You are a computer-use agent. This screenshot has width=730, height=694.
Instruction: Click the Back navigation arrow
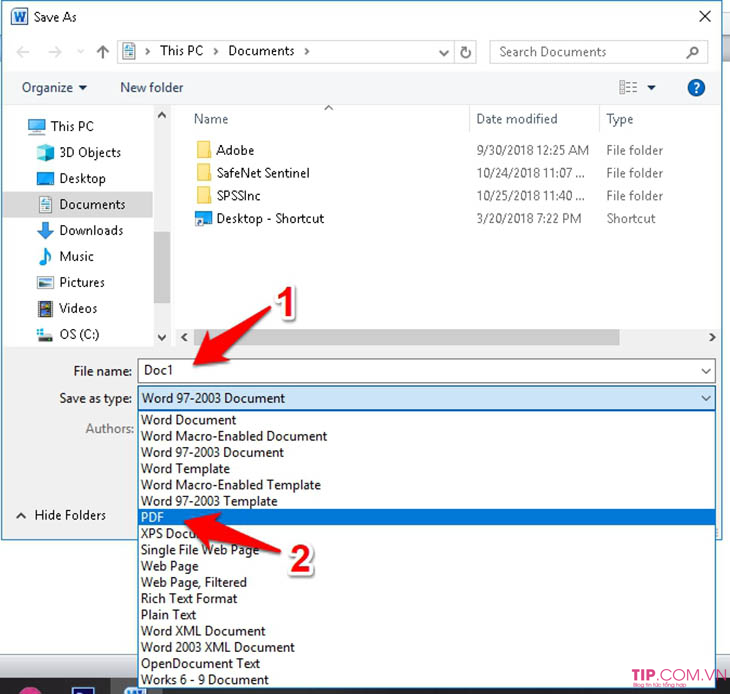pyautogui.click(x=23, y=52)
